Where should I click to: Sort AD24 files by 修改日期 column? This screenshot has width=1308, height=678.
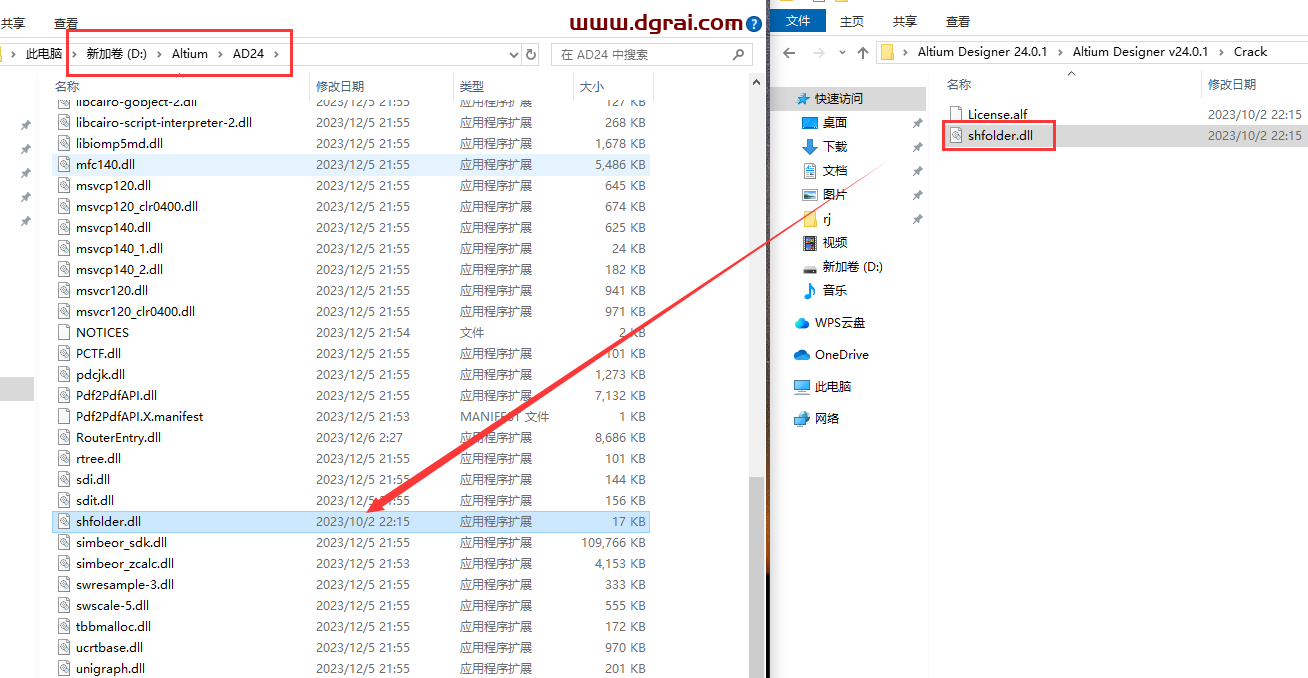pyautogui.click(x=340, y=87)
